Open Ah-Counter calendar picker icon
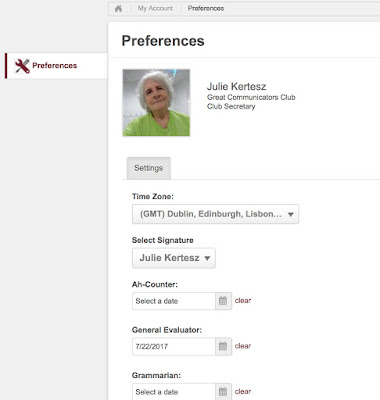Image resolution: width=380 pixels, height=400 pixels. click(x=223, y=301)
